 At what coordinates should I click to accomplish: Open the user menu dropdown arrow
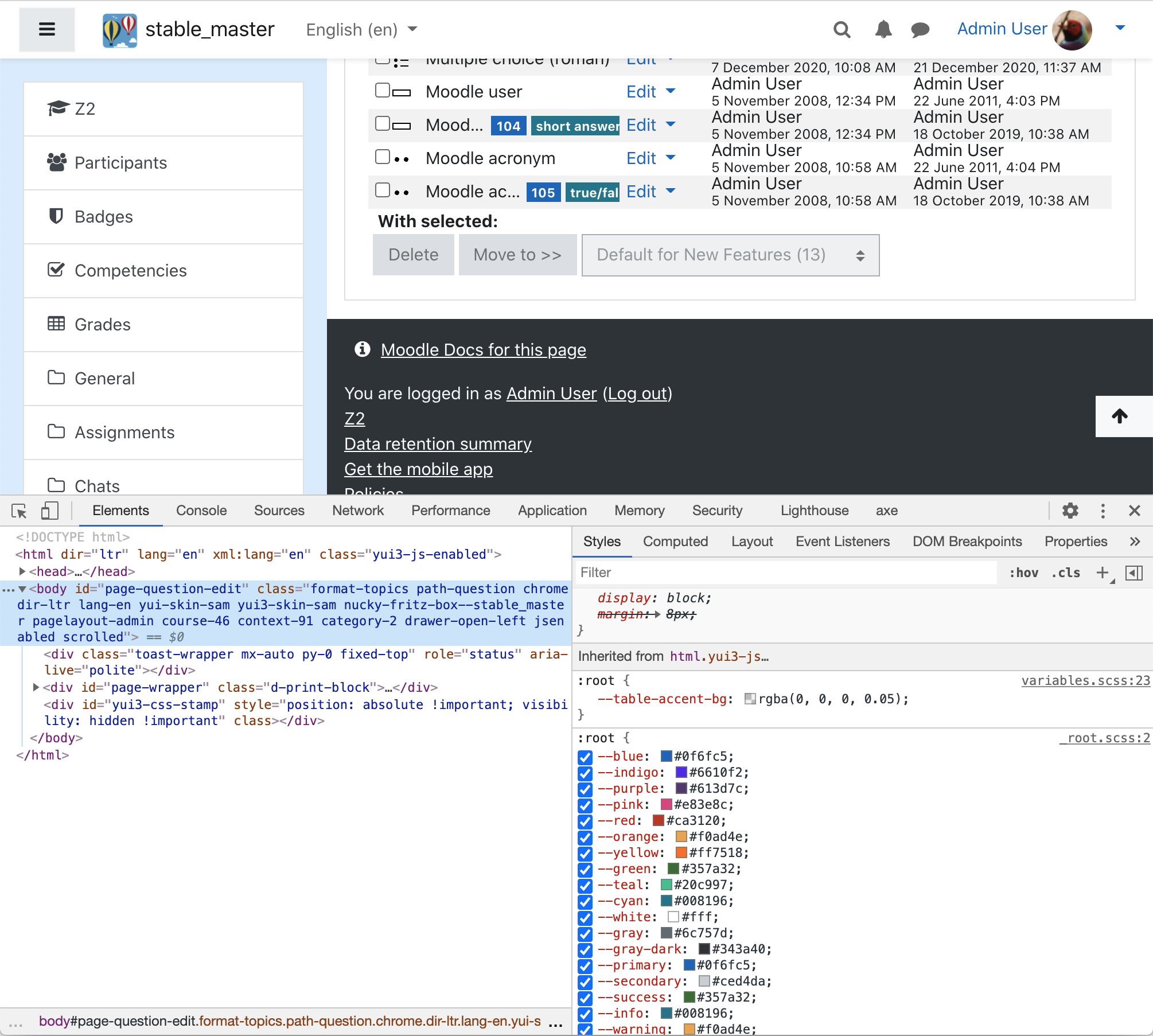coord(1120,28)
